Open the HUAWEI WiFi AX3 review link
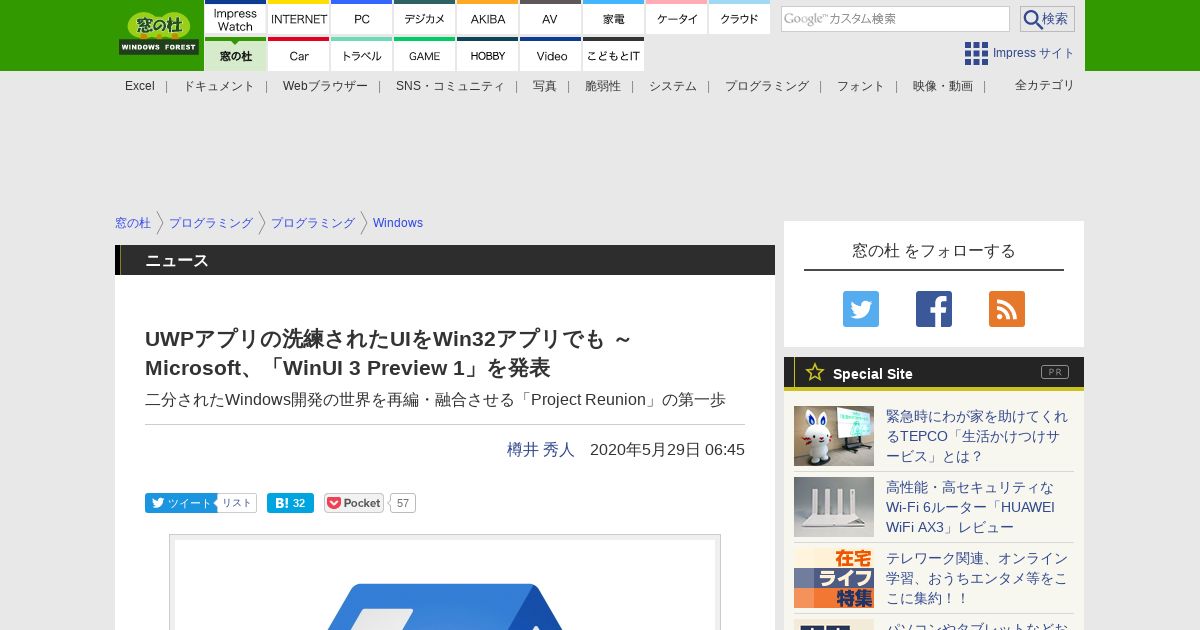 [970, 507]
